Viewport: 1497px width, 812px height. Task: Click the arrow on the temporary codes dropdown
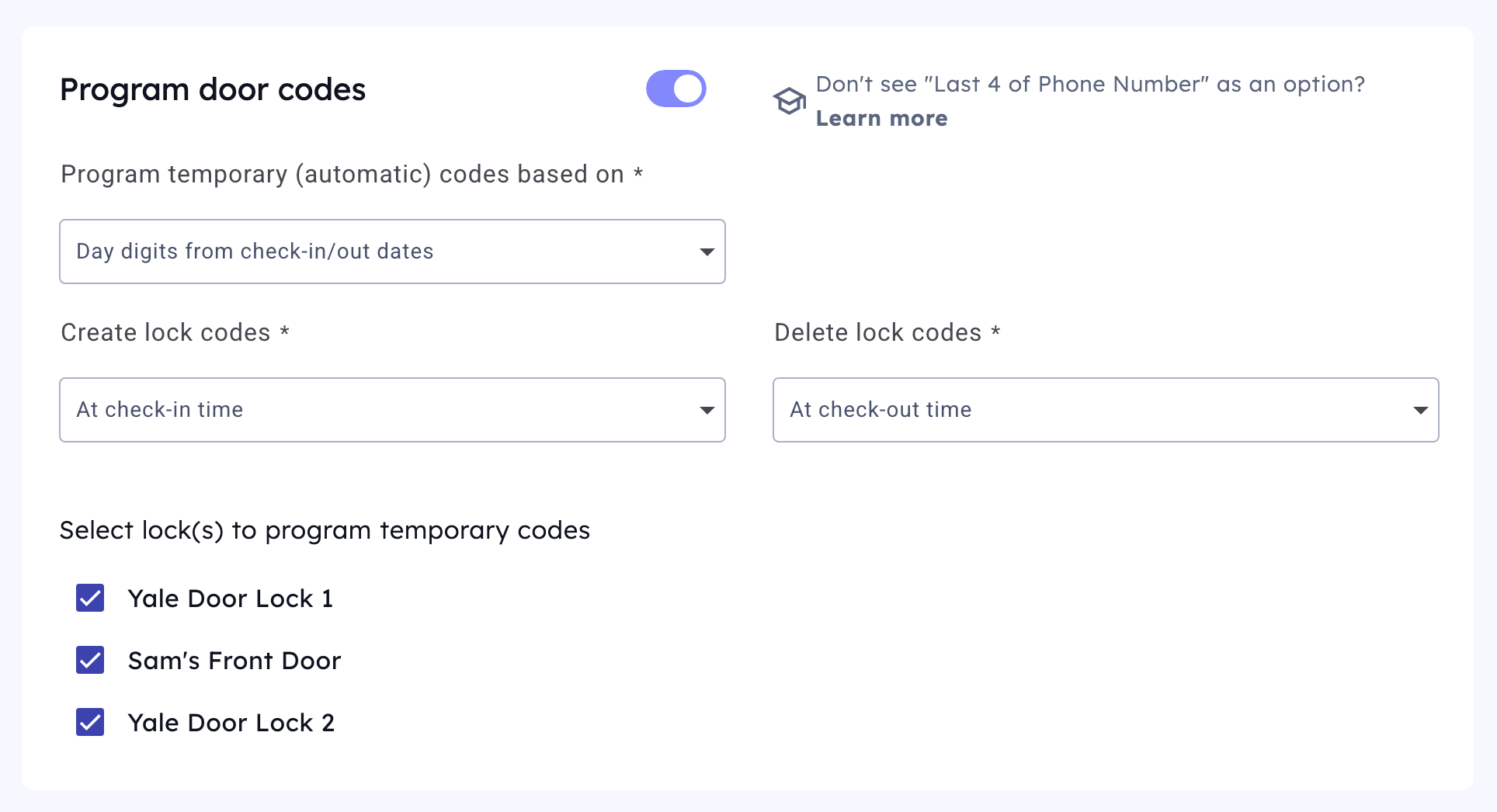click(707, 252)
